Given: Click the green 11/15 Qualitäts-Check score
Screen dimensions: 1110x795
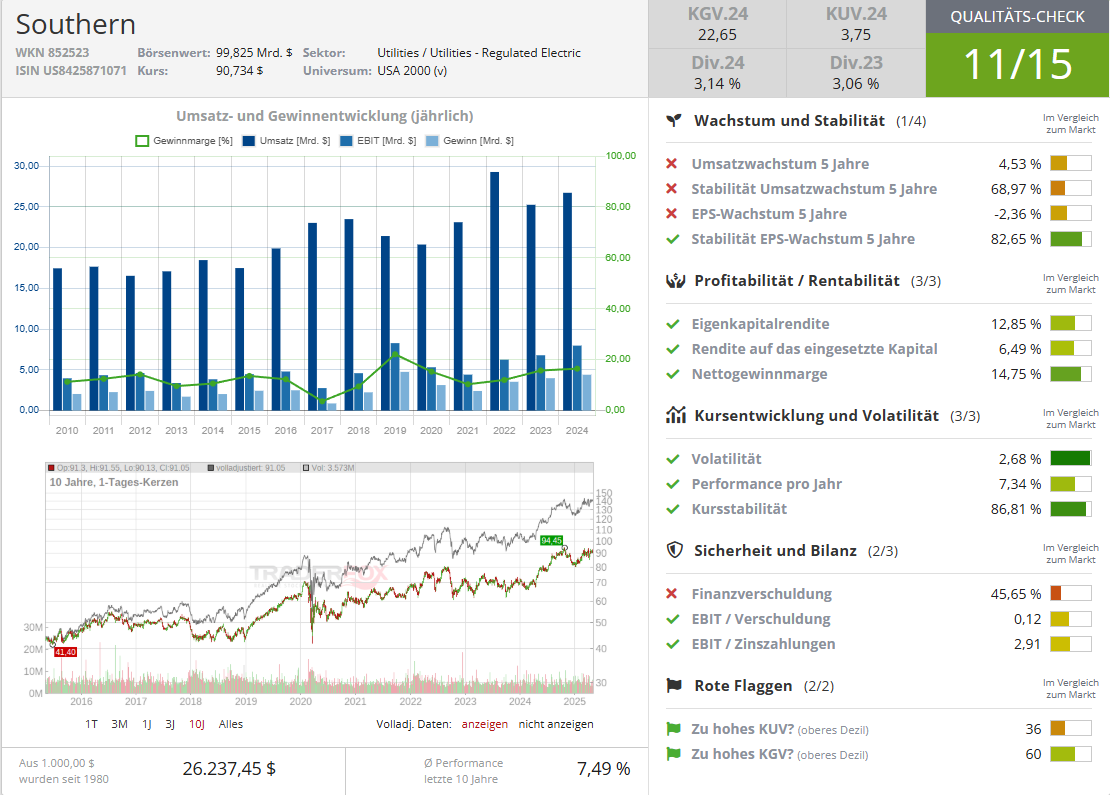Looking at the screenshot, I should (x=1017, y=64).
